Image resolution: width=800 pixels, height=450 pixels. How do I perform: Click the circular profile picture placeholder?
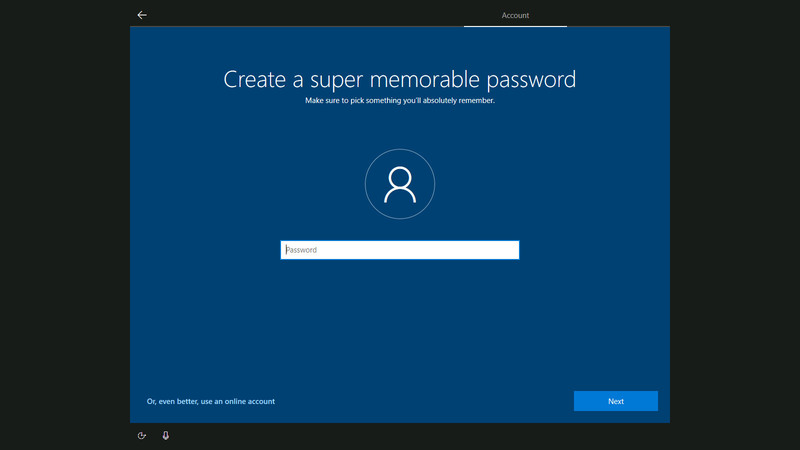pos(400,184)
